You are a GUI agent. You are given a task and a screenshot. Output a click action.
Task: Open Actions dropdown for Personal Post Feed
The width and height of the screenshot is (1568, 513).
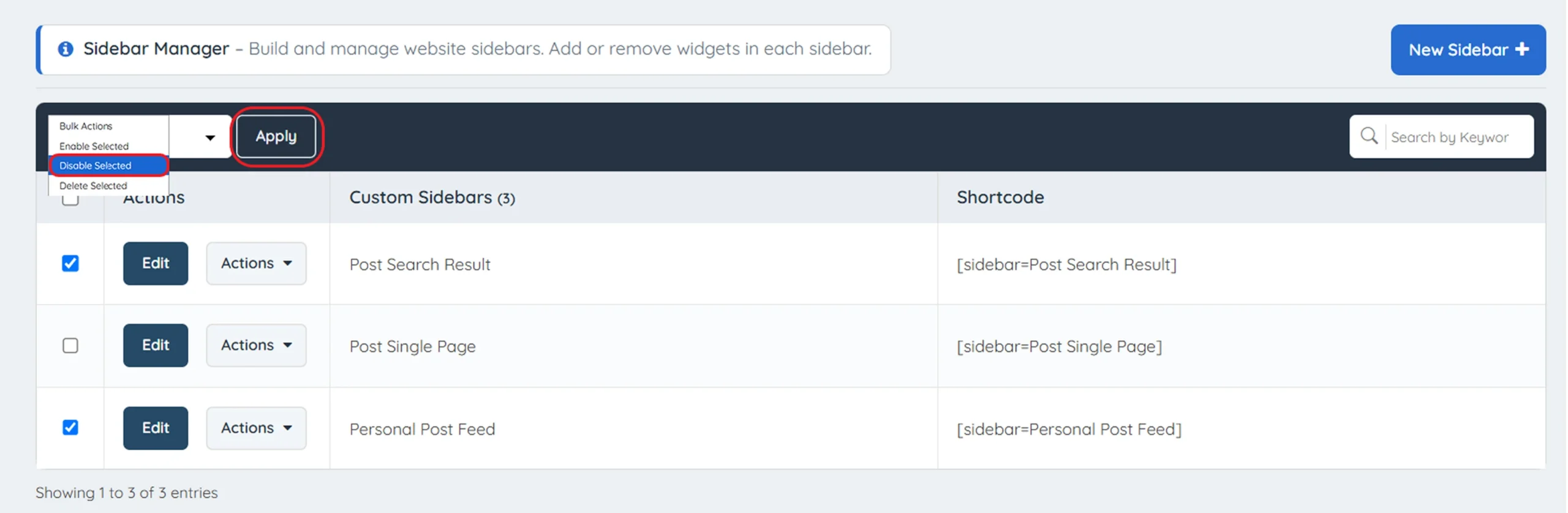[256, 428]
